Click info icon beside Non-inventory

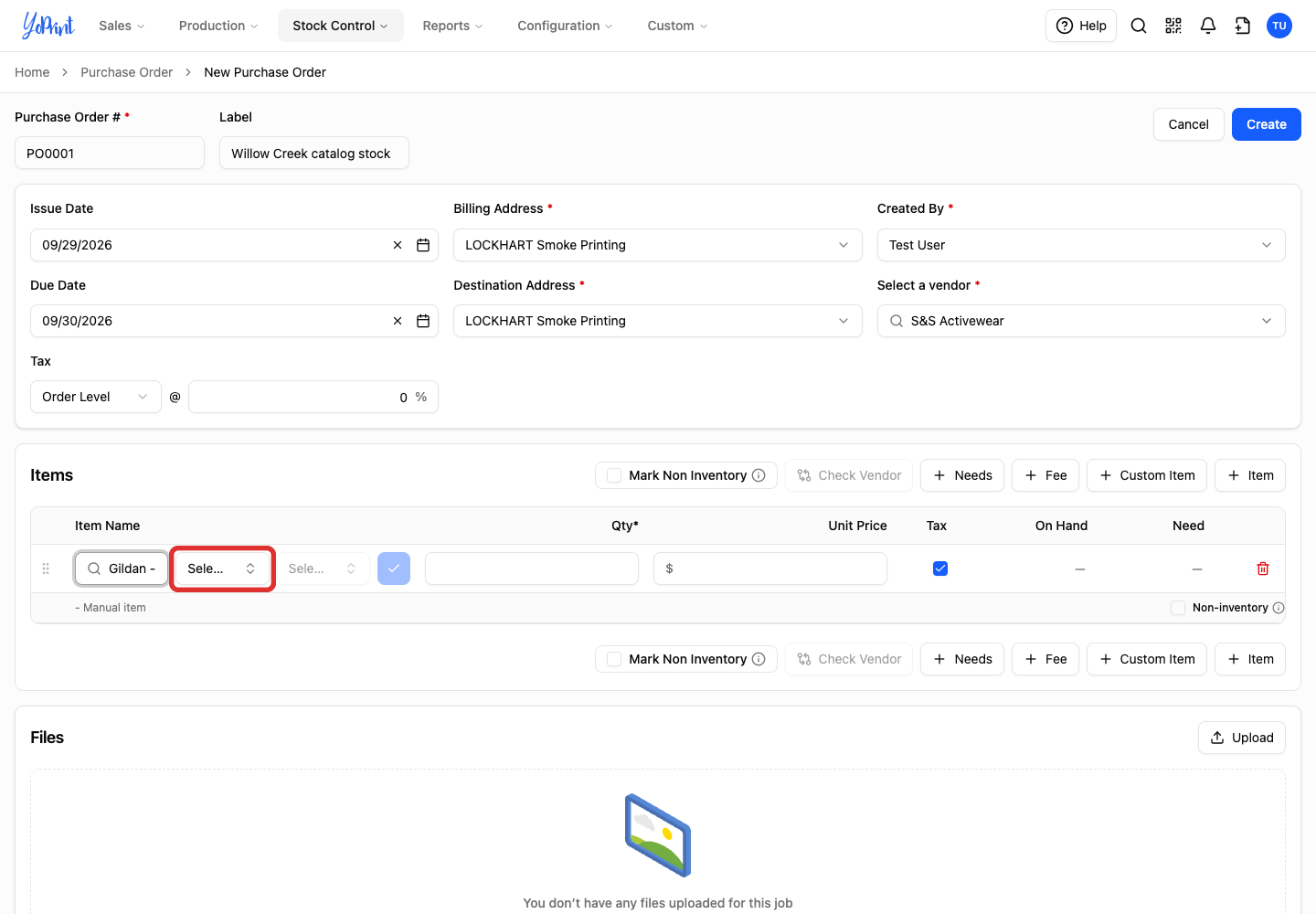(1279, 608)
